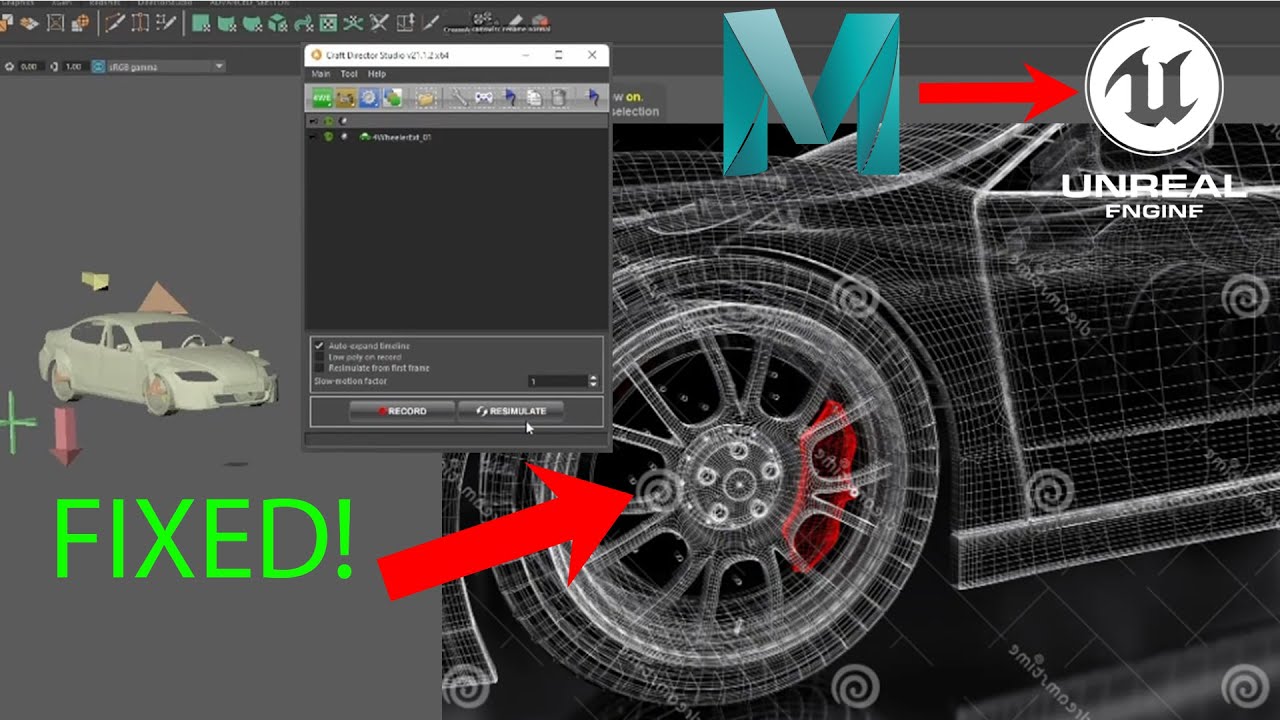Image resolution: width=1280 pixels, height=720 pixels.
Task: Toggle green enable icon in list header row
Action: pyautogui.click(x=327, y=121)
